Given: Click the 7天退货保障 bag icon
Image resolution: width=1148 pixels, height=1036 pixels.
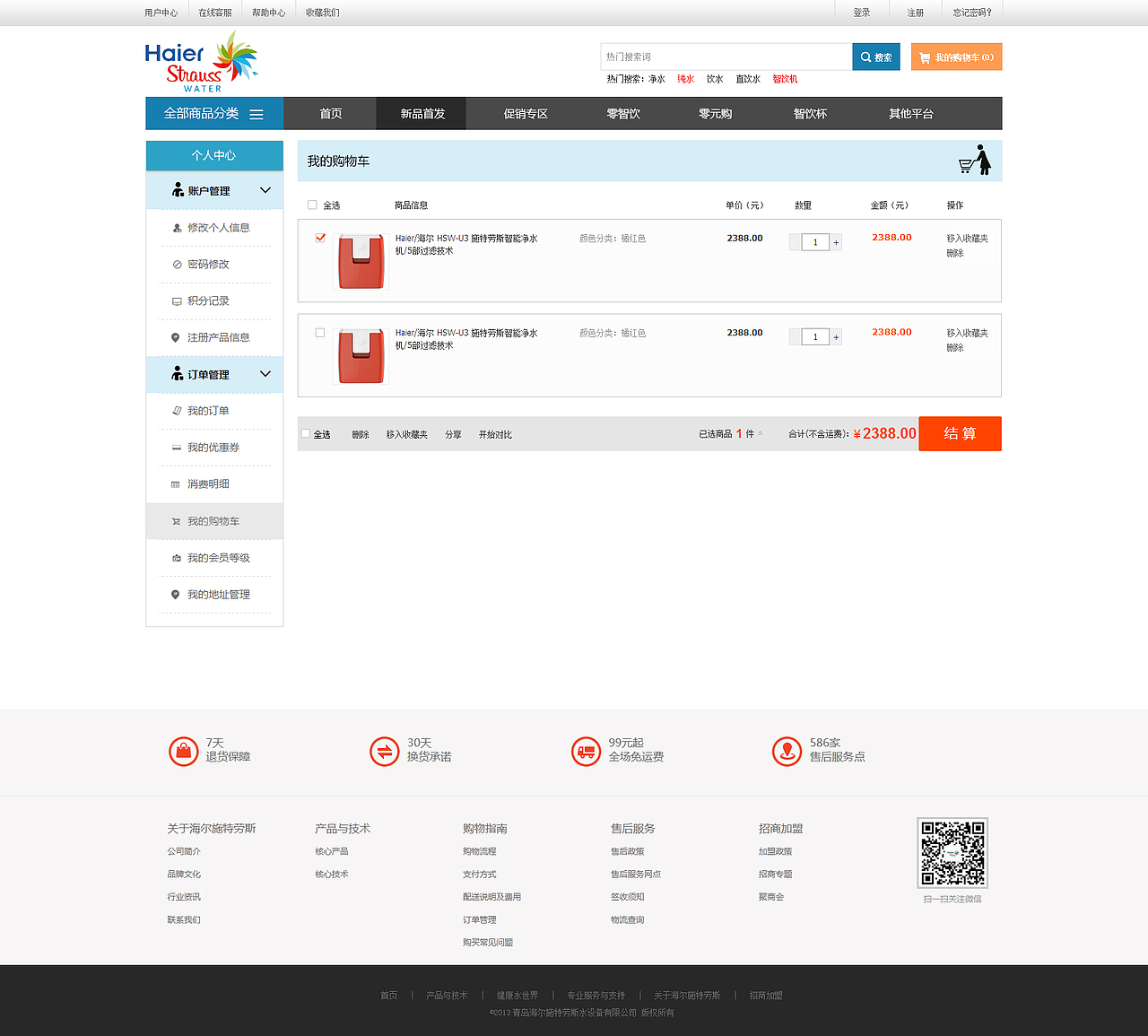Looking at the screenshot, I should tap(183, 751).
